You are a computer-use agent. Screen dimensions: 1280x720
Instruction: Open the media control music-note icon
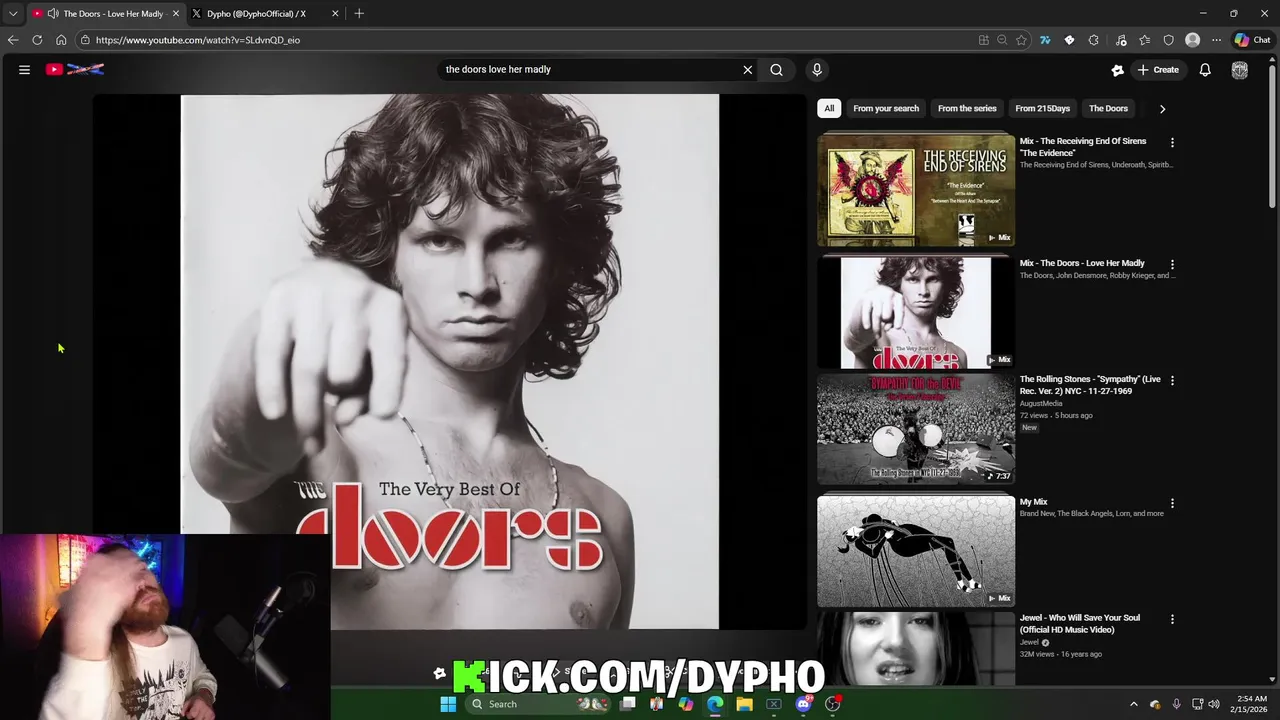pos(1120,40)
